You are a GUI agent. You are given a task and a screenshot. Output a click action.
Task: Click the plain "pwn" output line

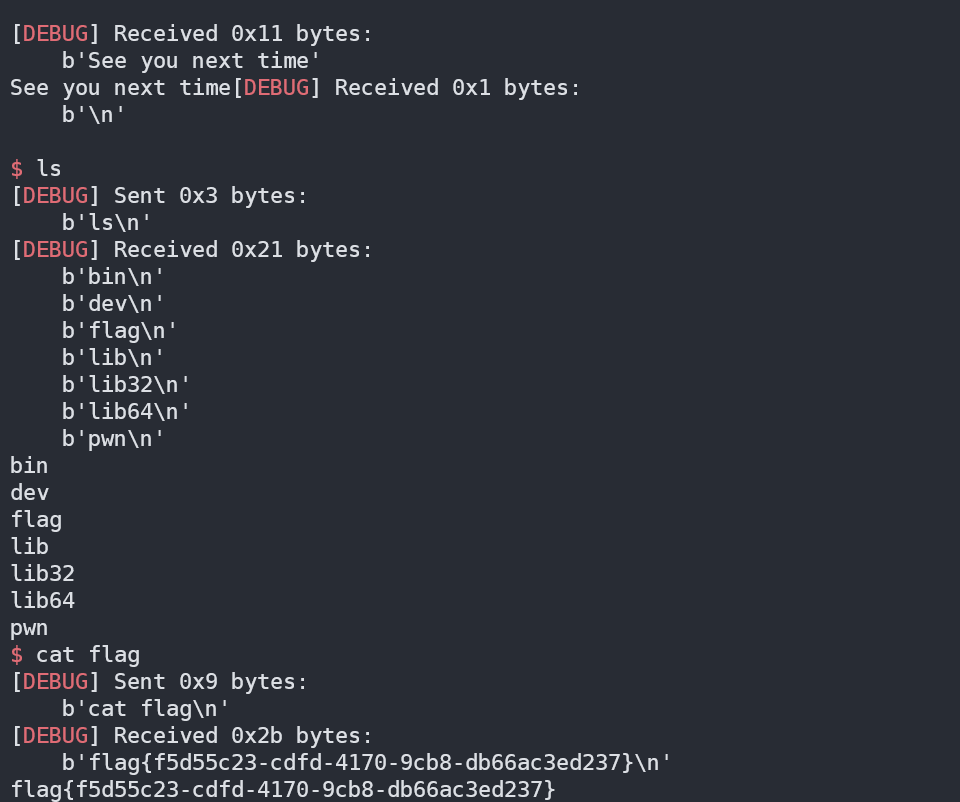click(29, 628)
